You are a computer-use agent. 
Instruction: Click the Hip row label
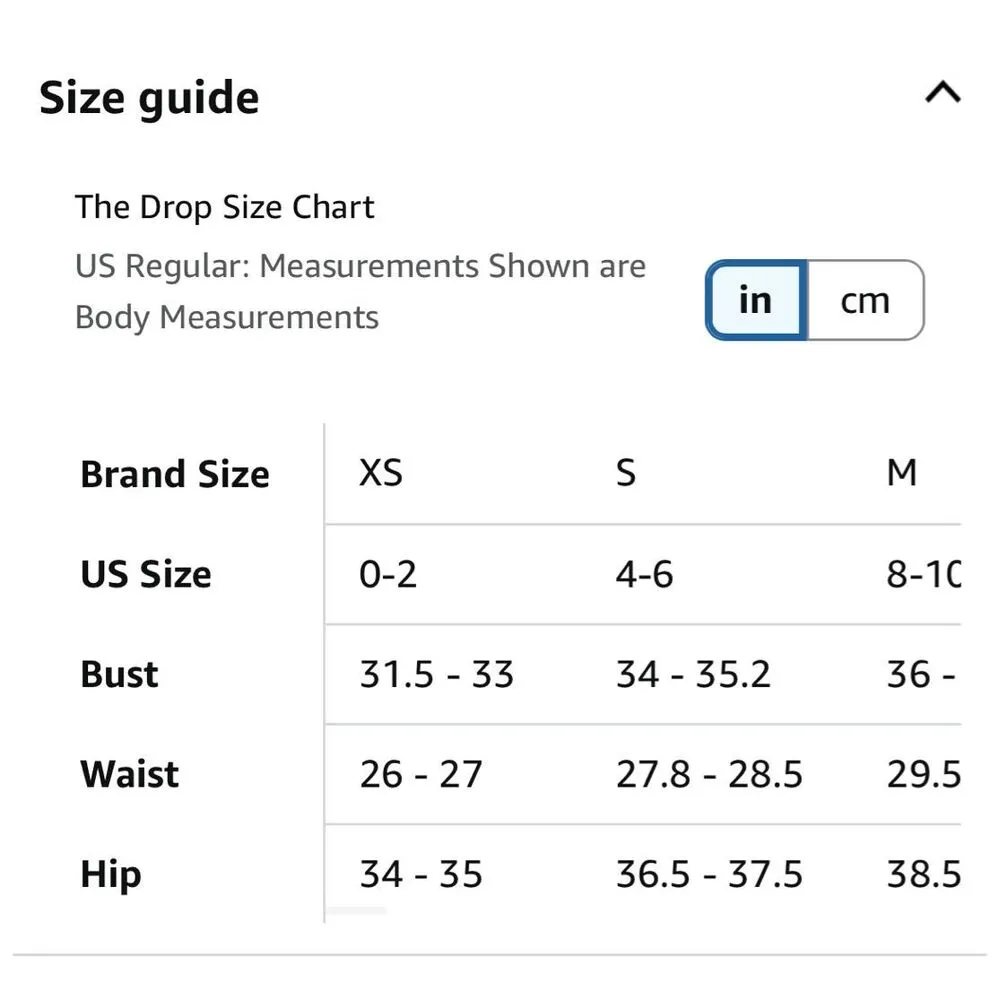point(110,873)
